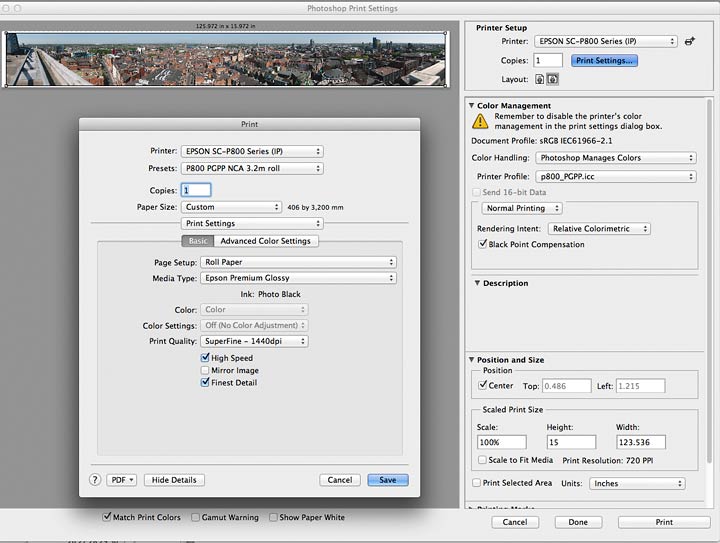Click the Copies field in Print dialog
Image resolution: width=720 pixels, height=543 pixels.
click(196, 190)
